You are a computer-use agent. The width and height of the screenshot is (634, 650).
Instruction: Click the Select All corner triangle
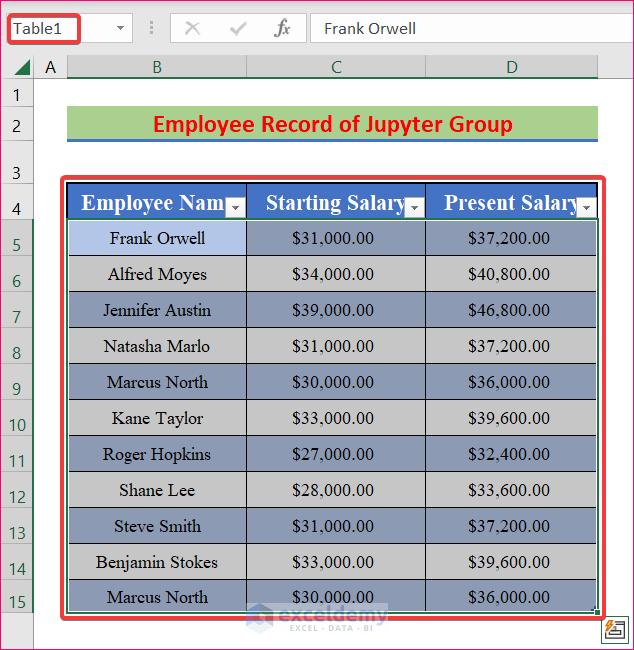click(22, 67)
